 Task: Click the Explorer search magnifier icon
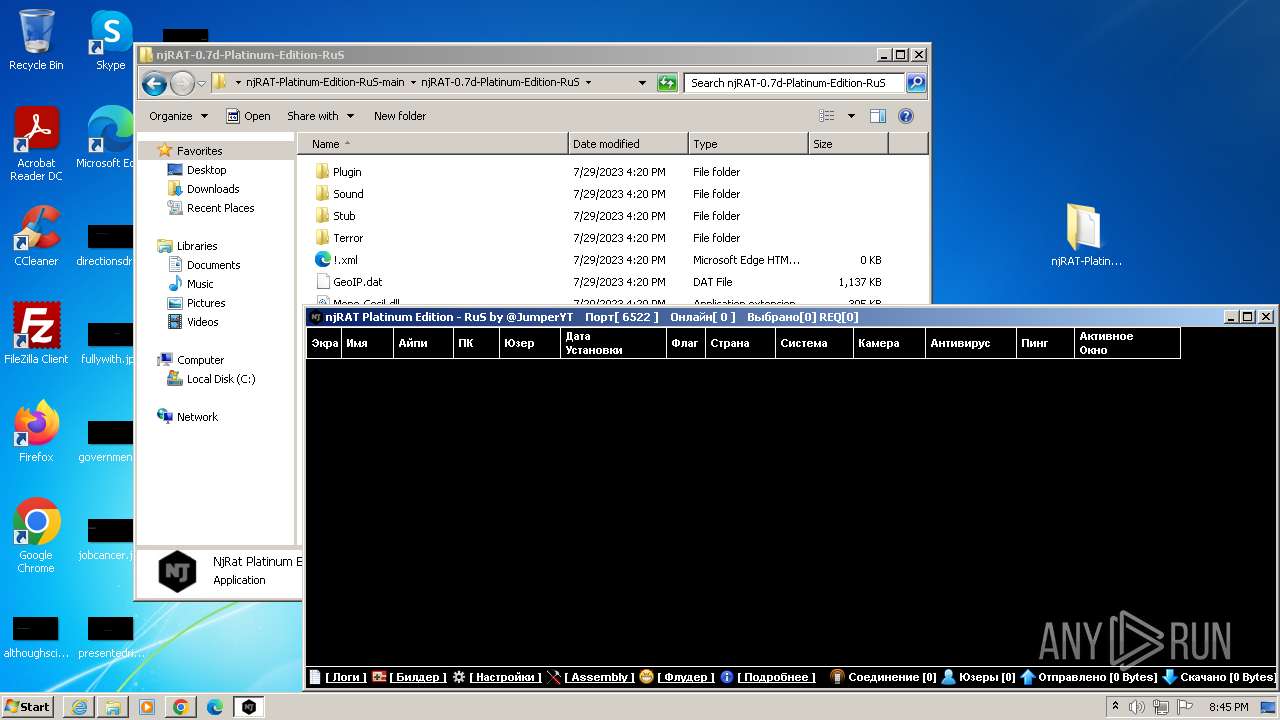point(915,83)
